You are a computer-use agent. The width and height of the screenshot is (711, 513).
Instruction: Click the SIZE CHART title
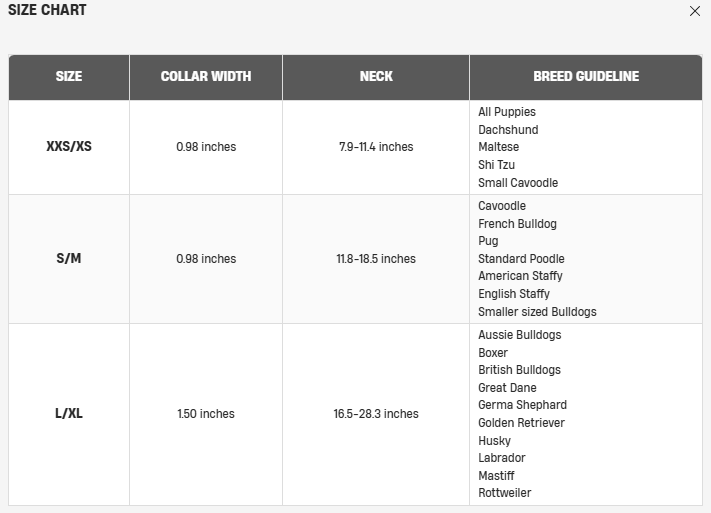pos(47,10)
